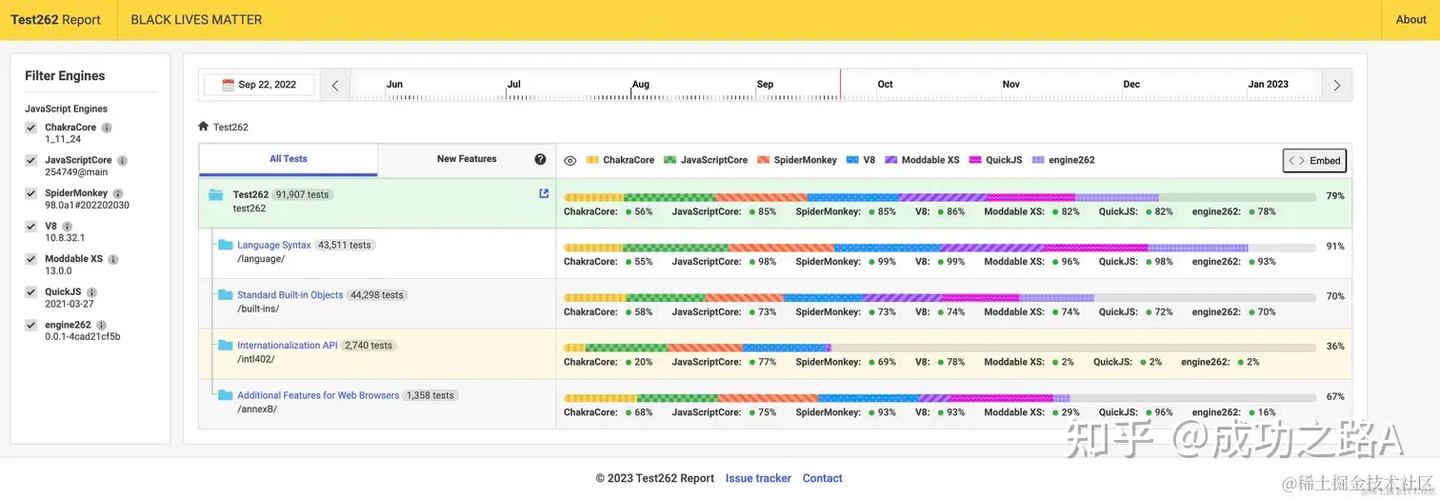1440x499 pixels.
Task: Click ChakraCore yellow legend swatch
Action: (x=592, y=160)
